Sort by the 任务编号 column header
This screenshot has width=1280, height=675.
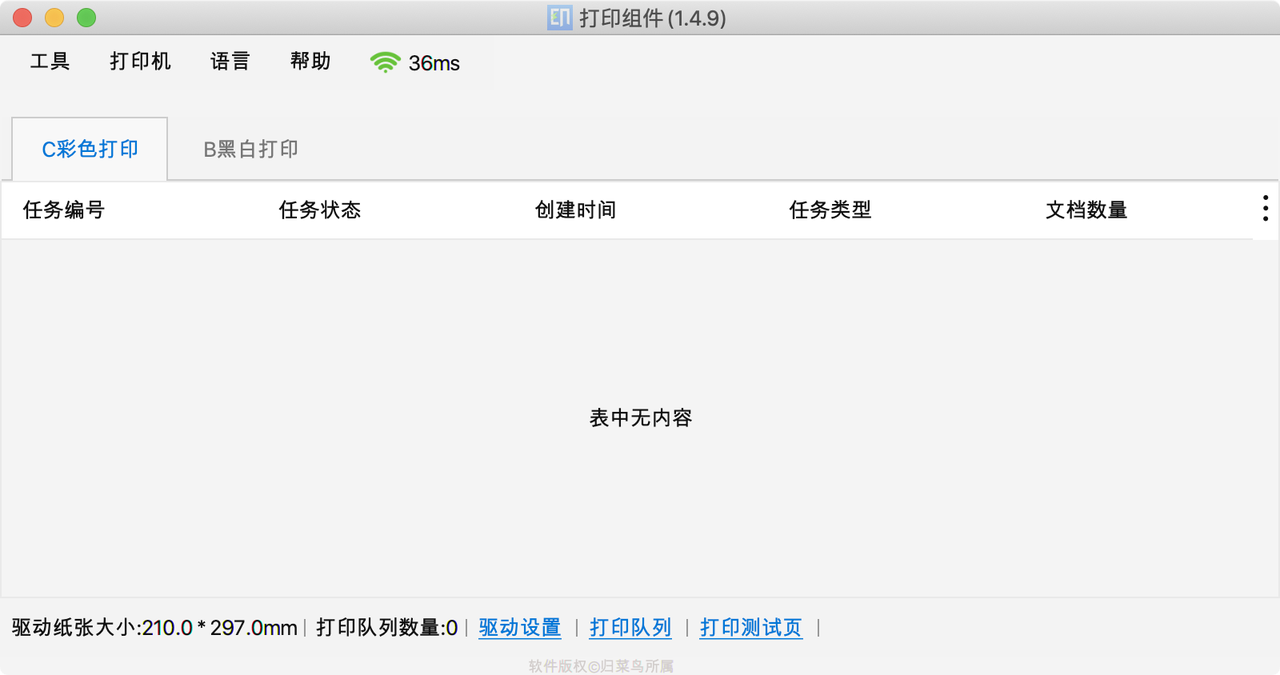point(63,209)
